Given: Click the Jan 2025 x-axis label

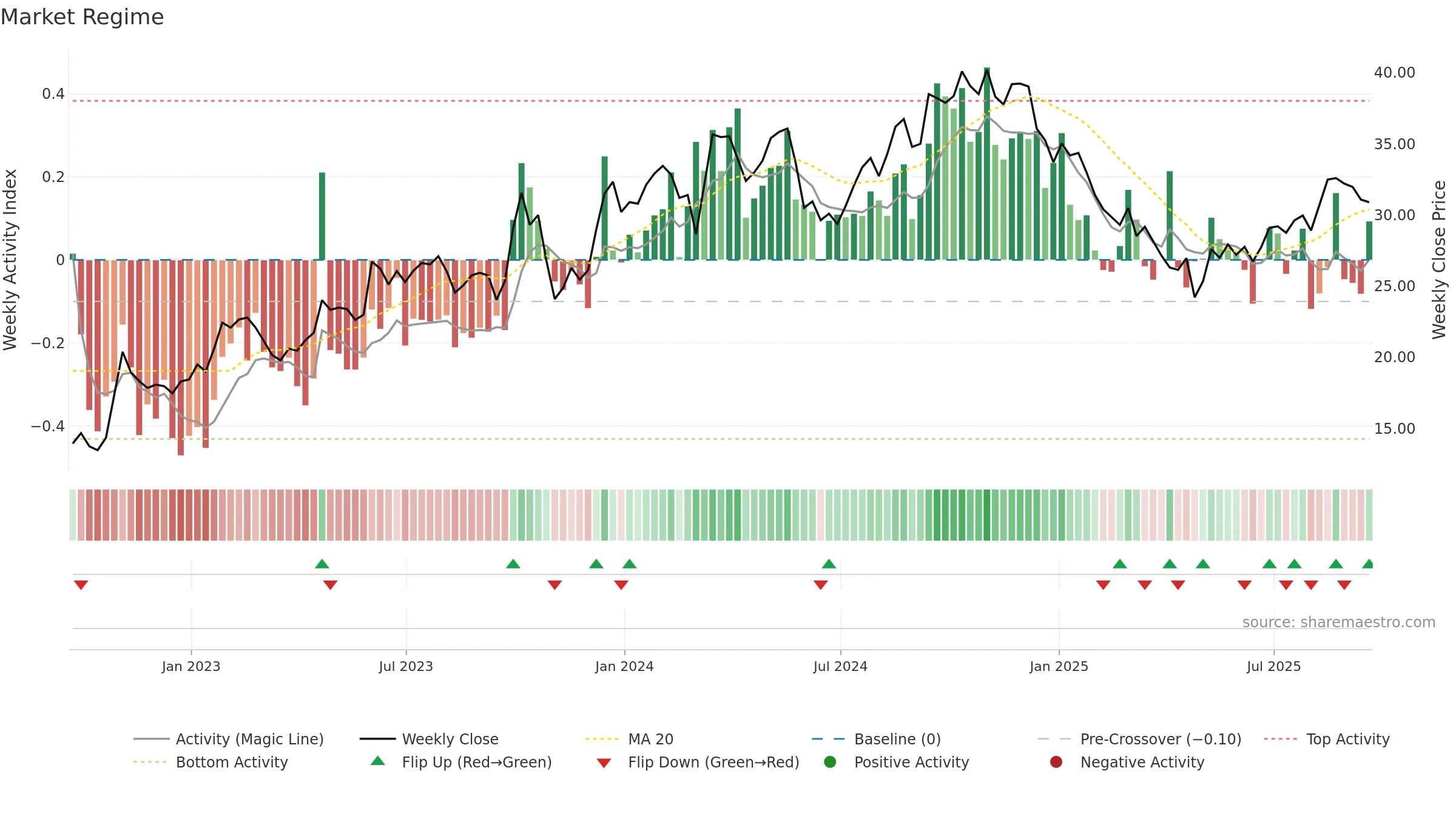Looking at the screenshot, I should pos(1059,666).
